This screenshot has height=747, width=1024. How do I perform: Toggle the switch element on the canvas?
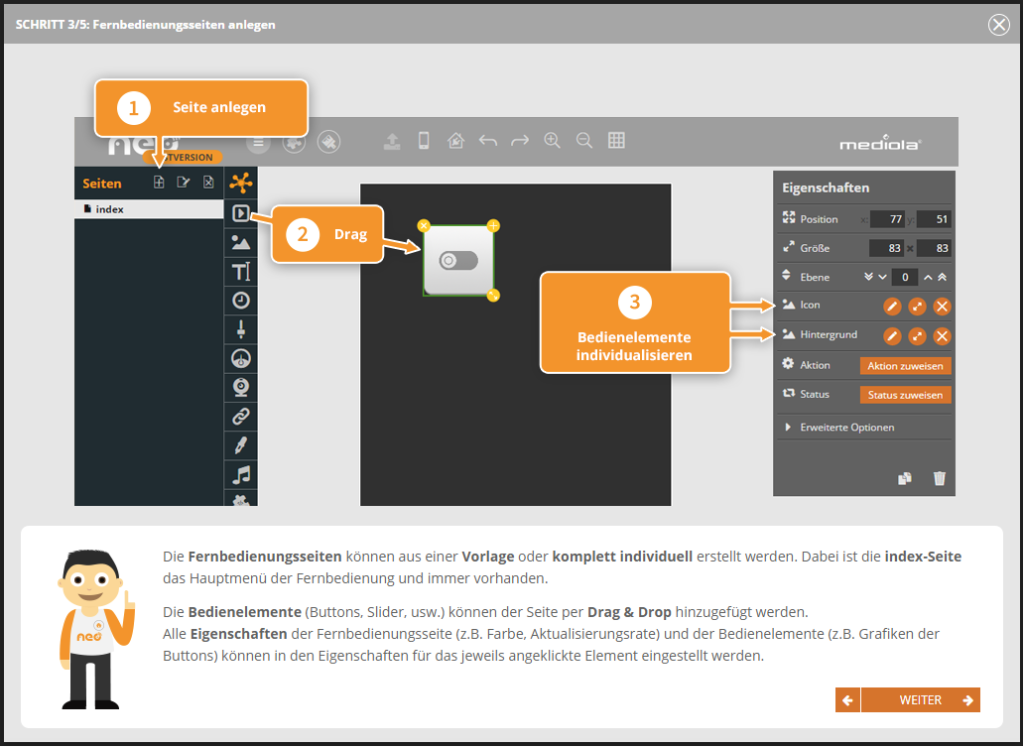point(459,261)
